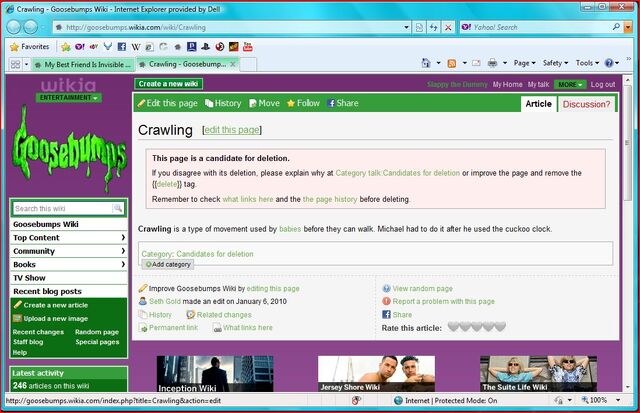Click the Move toolbar item
The width and height of the screenshot is (640, 413).
coord(264,103)
